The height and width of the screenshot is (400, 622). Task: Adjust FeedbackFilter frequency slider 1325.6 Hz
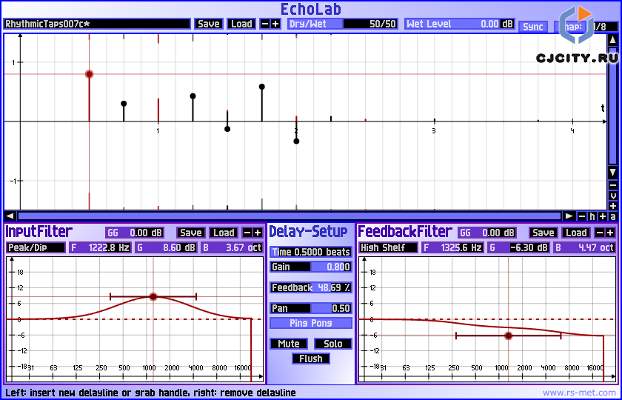click(x=452, y=248)
